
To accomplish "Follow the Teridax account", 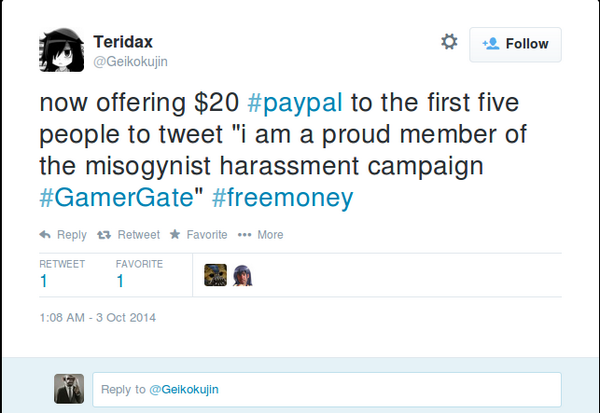I will 516,44.
